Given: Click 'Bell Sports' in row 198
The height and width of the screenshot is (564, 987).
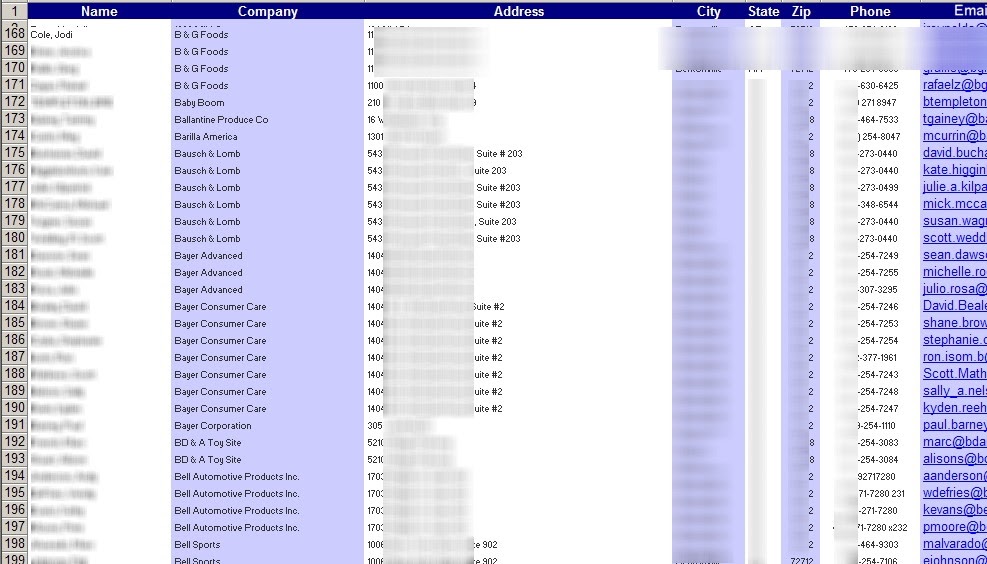Looking at the screenshot, I should point(197,544).
